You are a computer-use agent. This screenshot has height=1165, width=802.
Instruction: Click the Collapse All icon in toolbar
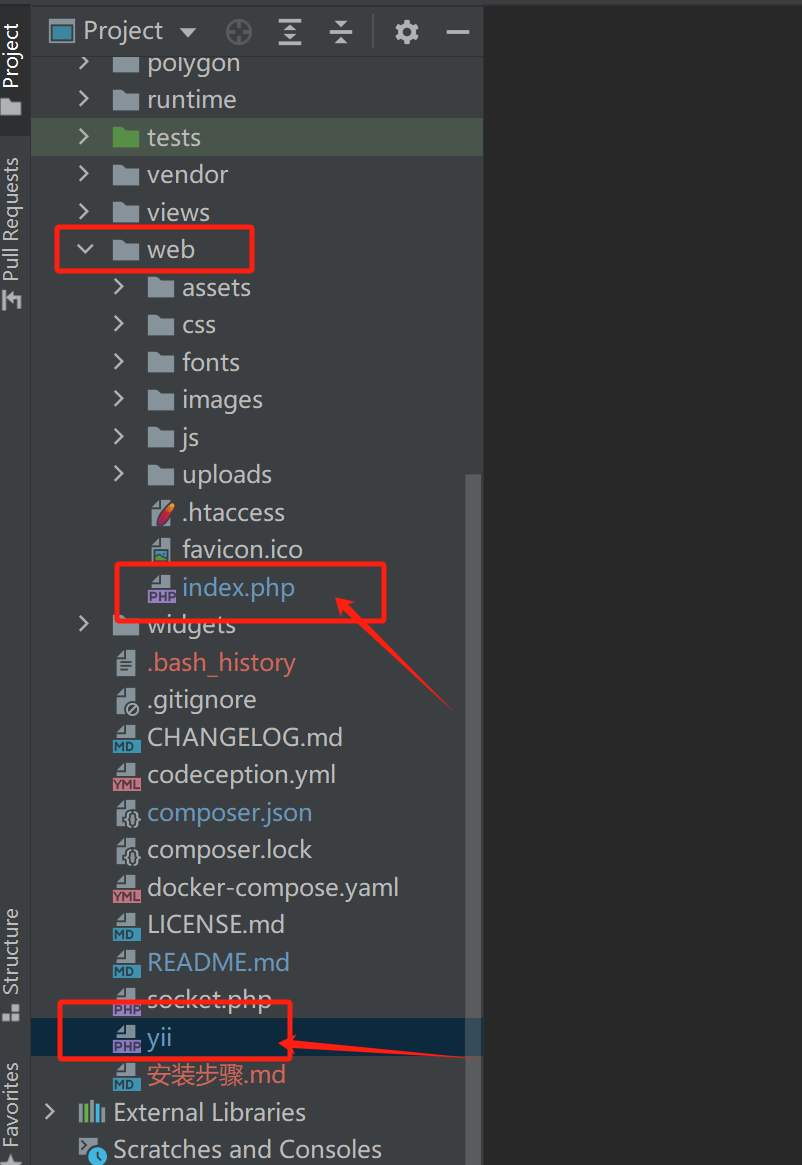point(340,31)
